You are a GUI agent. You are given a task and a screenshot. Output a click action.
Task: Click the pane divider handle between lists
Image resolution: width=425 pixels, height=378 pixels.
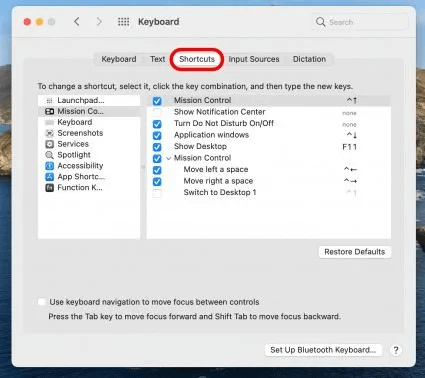pyautogui.click(x=144, y=167)
